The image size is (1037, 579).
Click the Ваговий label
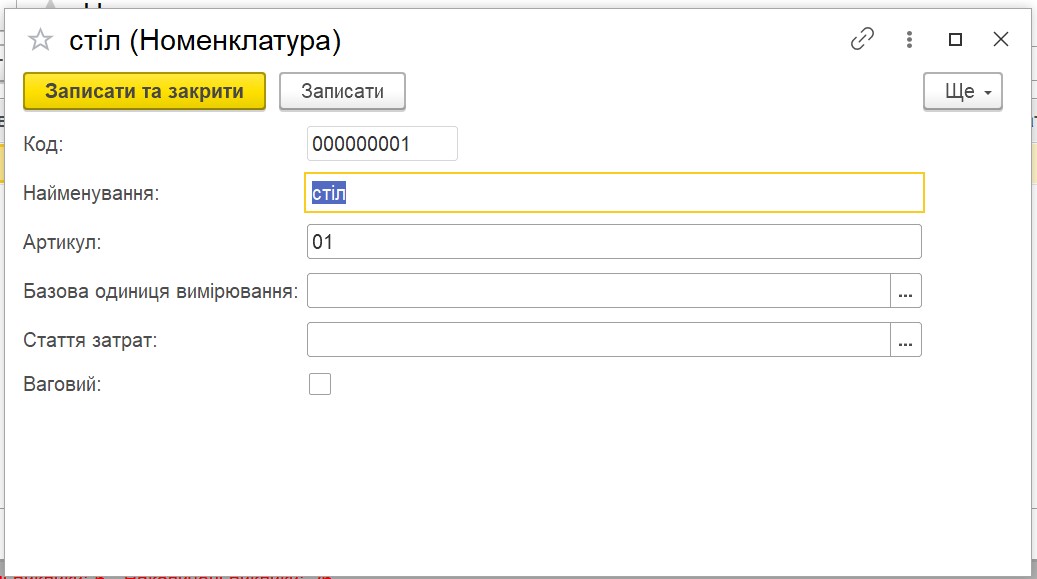[x=62, y=384]
